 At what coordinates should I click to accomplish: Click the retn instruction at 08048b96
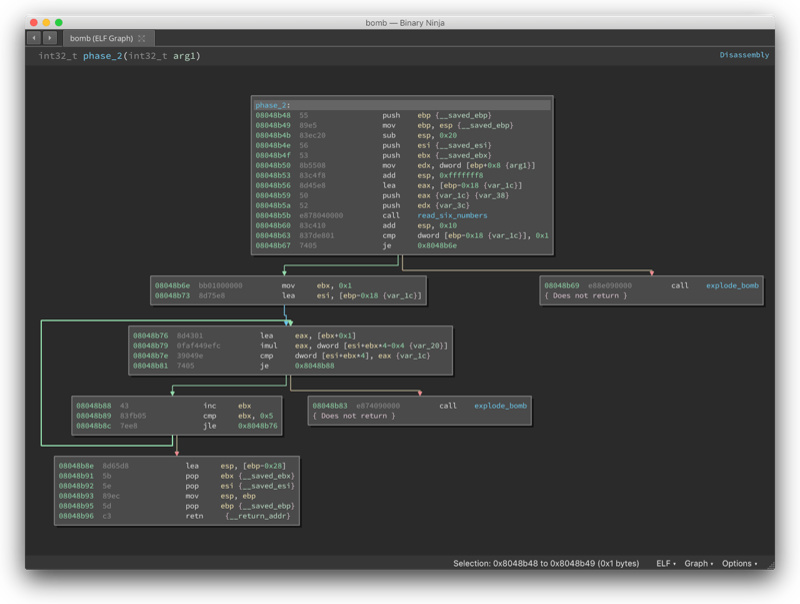click(x=194, y=516)
